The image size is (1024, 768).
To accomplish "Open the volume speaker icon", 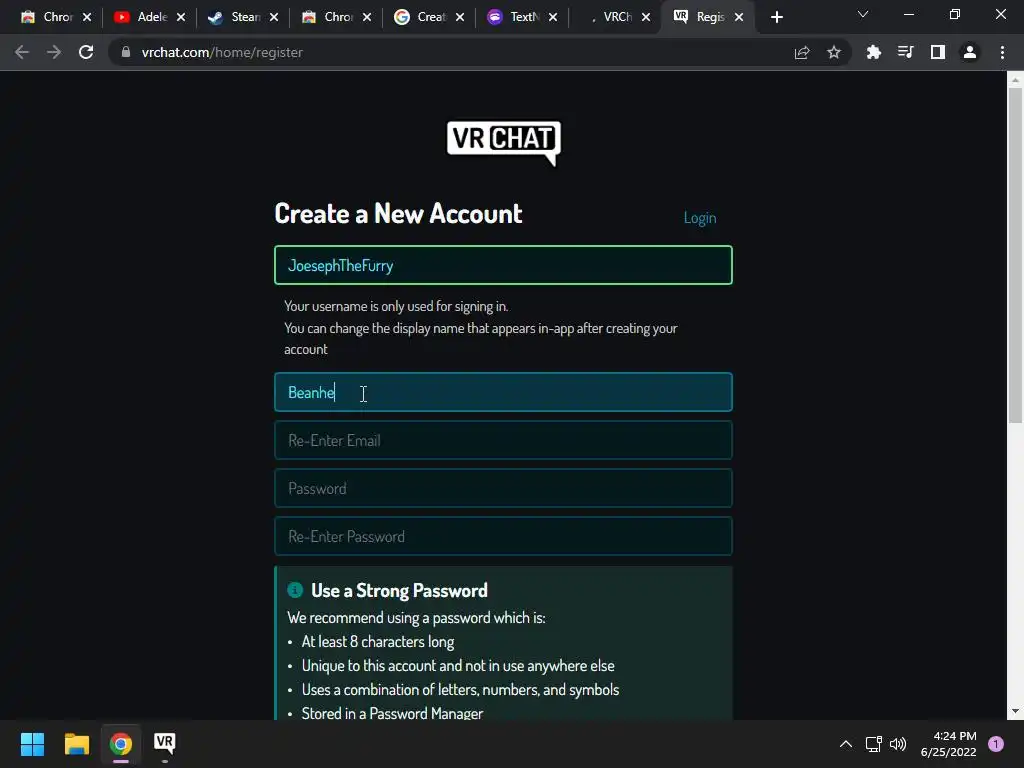I will [x=898, y=744].
